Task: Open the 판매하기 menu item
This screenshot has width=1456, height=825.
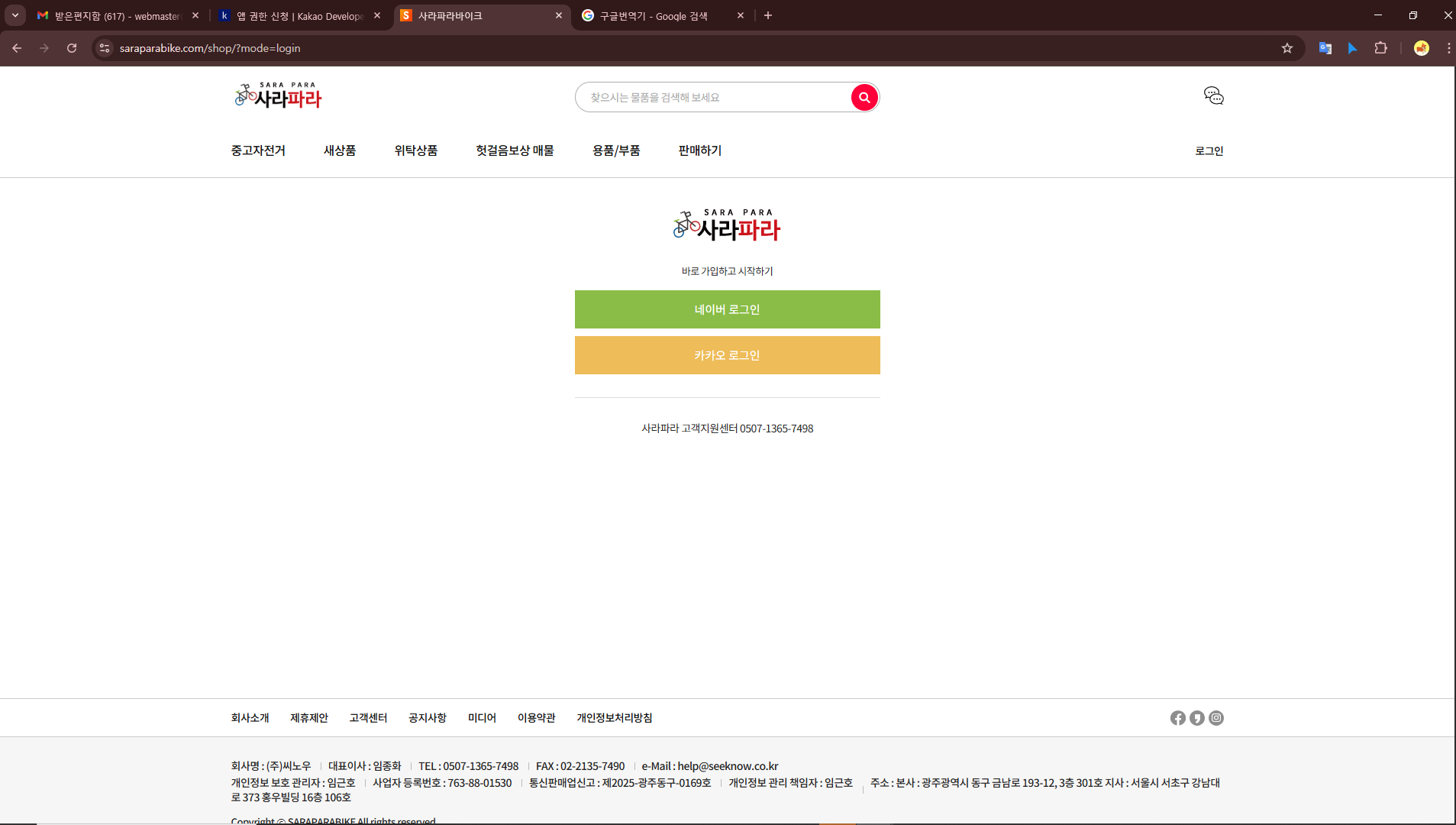Action: [699, 150]
